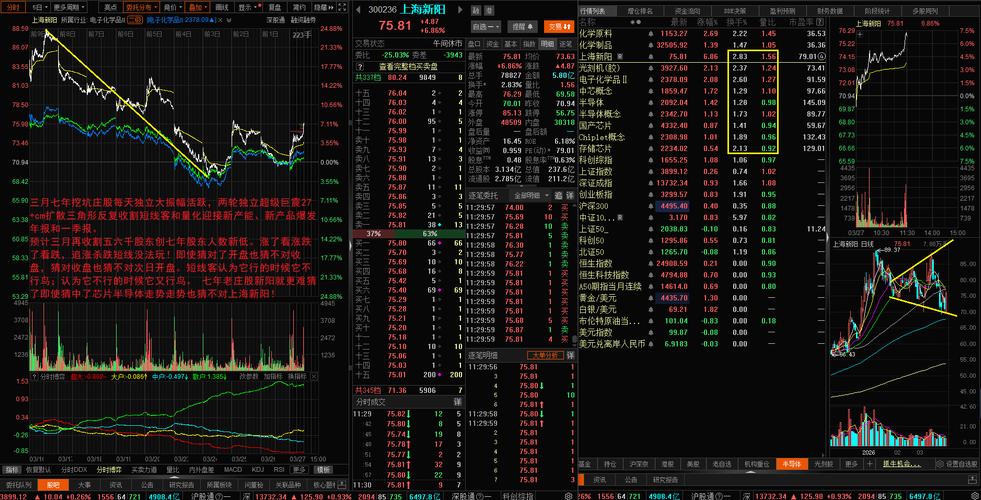The width and height of the screenshot is (981, 500).
Task: Click the note icon beside 中证10 row
Action: [621, 217]
